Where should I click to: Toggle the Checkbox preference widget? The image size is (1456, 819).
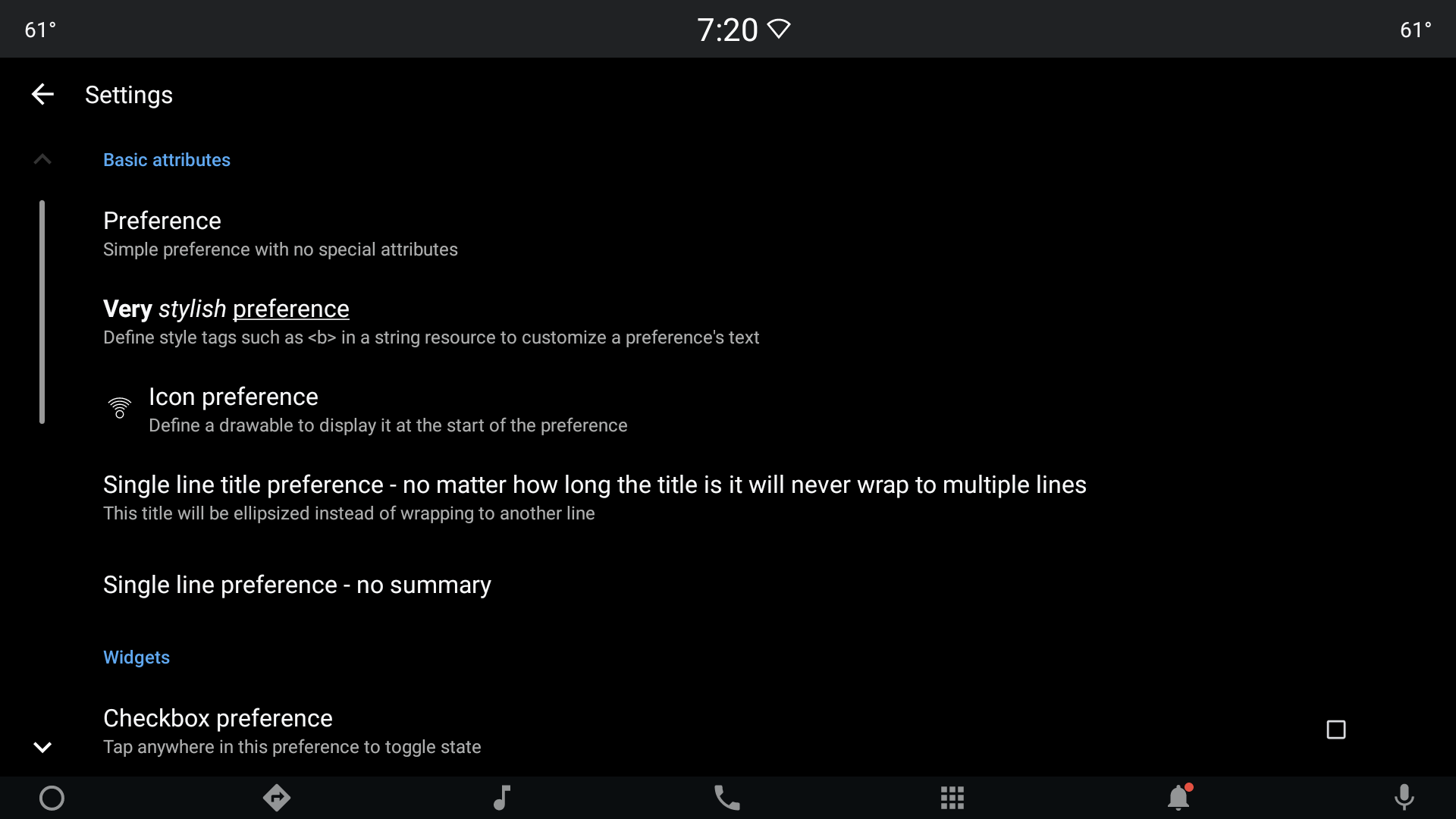tap(1336, 729)
